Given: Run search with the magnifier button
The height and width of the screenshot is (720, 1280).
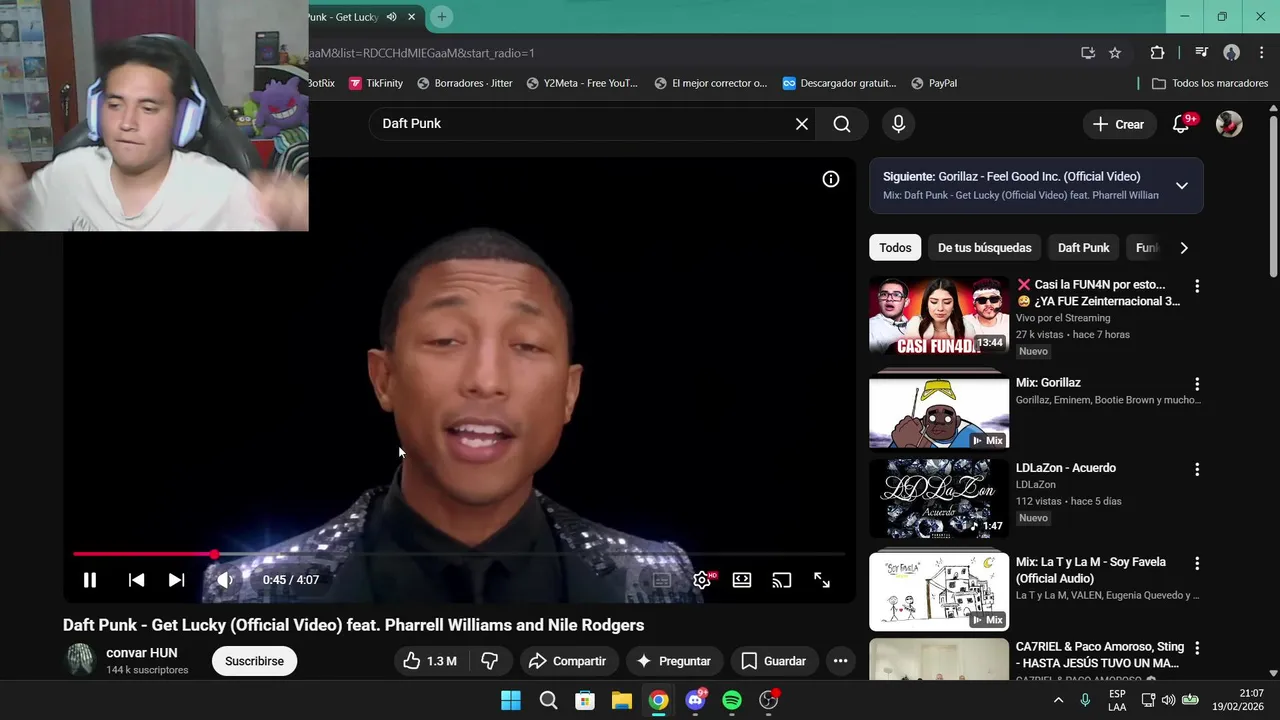Looking at the screenshot, I should tap(842, 124).
